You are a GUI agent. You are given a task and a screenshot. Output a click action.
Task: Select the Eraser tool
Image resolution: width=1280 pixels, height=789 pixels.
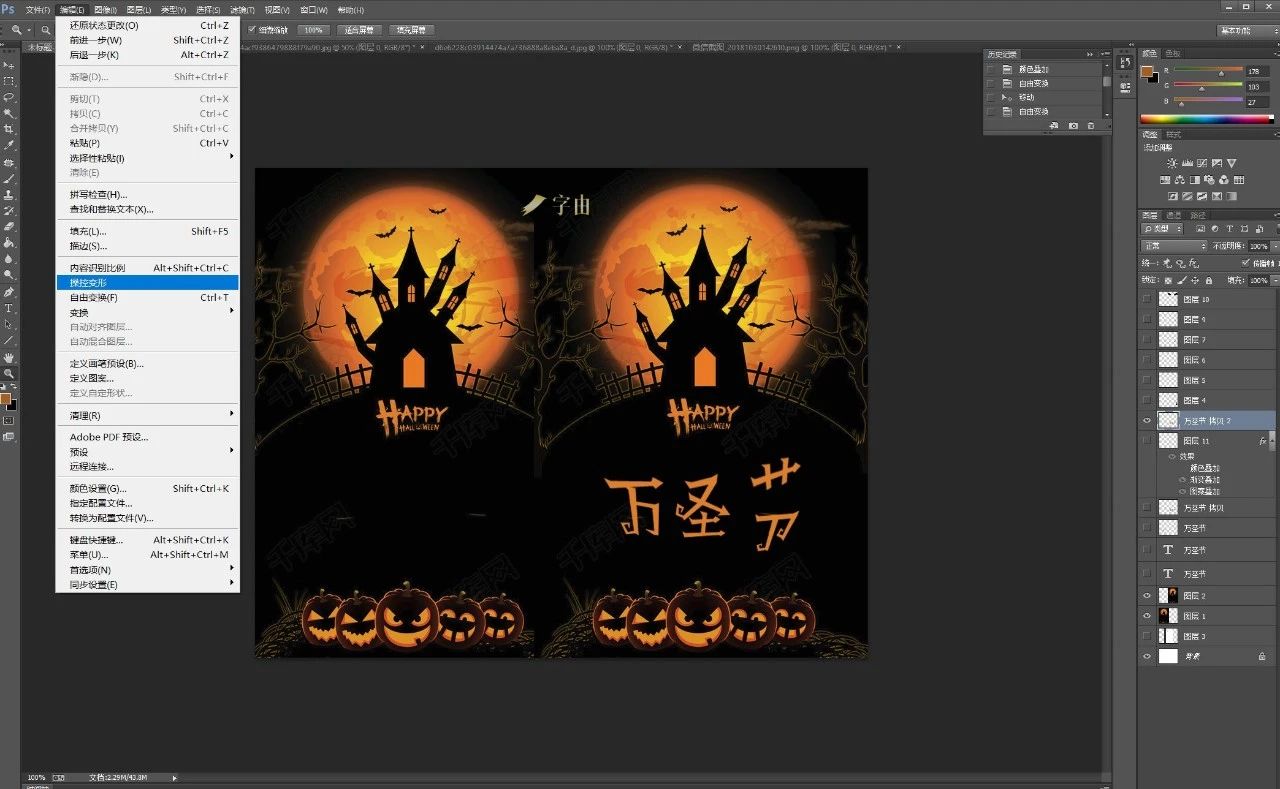[x=9, y=227]
